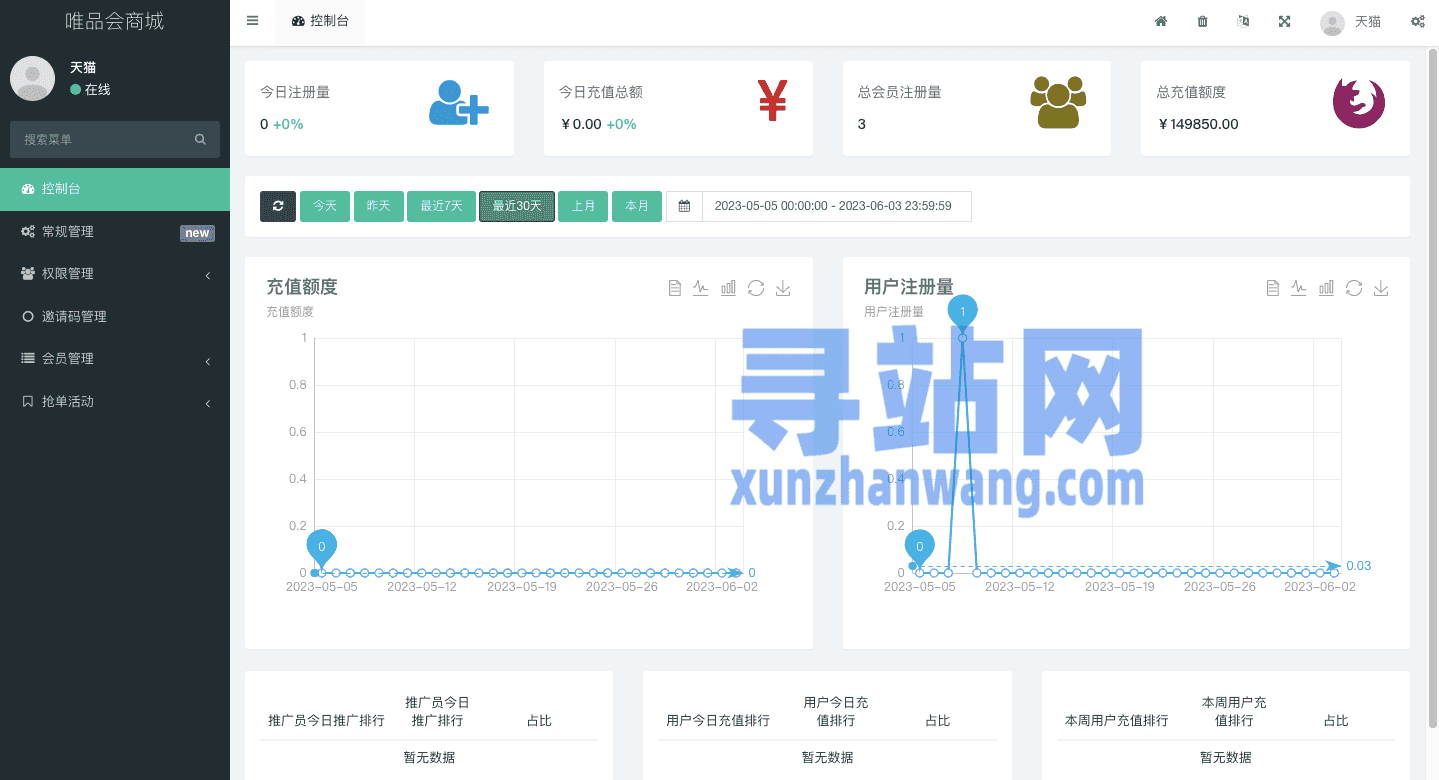
Task: Switch 充值额度 chart to bar view
Action: click(728, 288)
